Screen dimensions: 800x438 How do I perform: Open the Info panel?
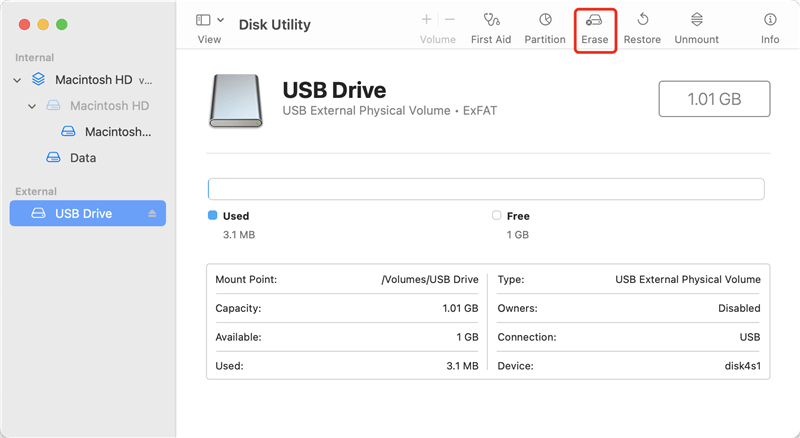coord(770,20)
